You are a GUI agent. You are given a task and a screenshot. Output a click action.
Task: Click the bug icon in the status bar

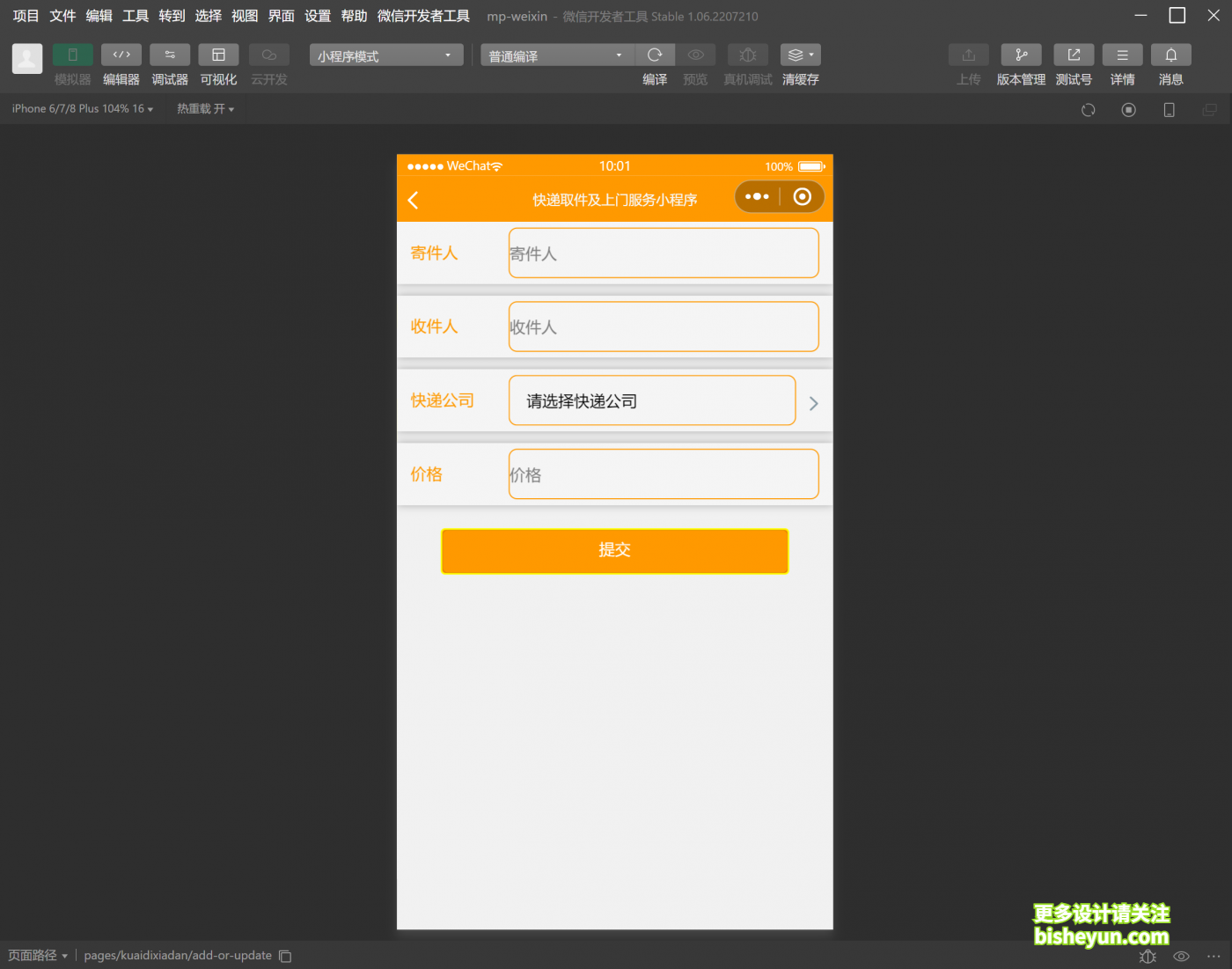tap(1148, 956)
